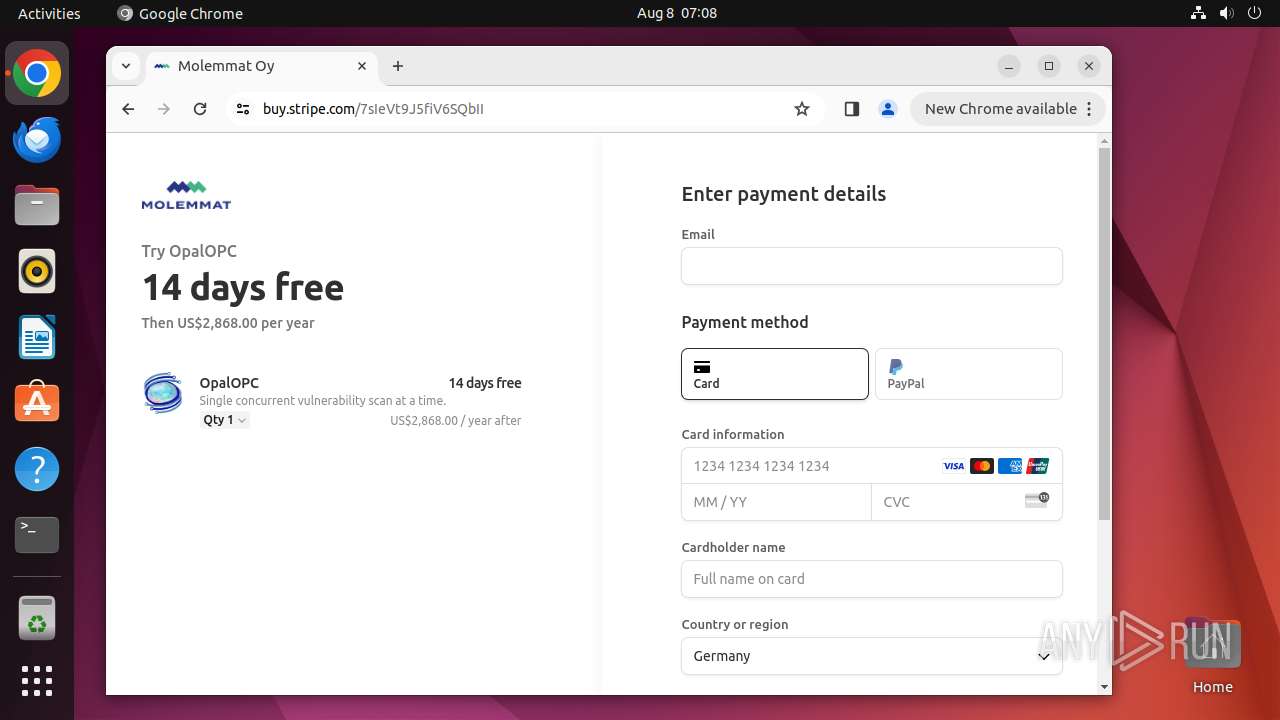Click the Visa card brand icon
Viewport: 1280px width, 720px height.
954,466
